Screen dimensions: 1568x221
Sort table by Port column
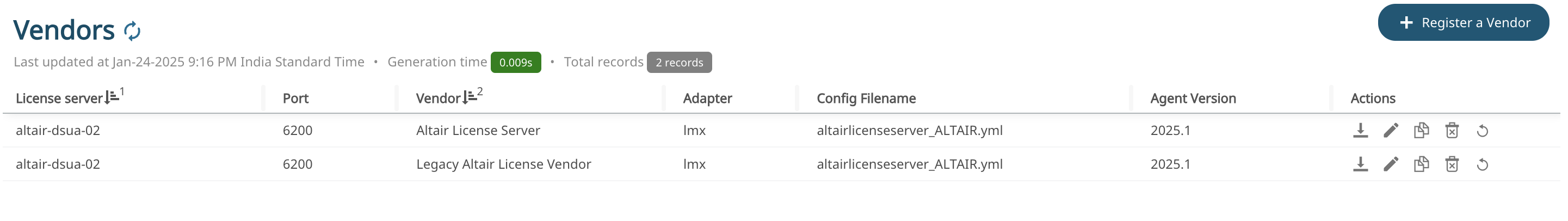pos(295,99)
